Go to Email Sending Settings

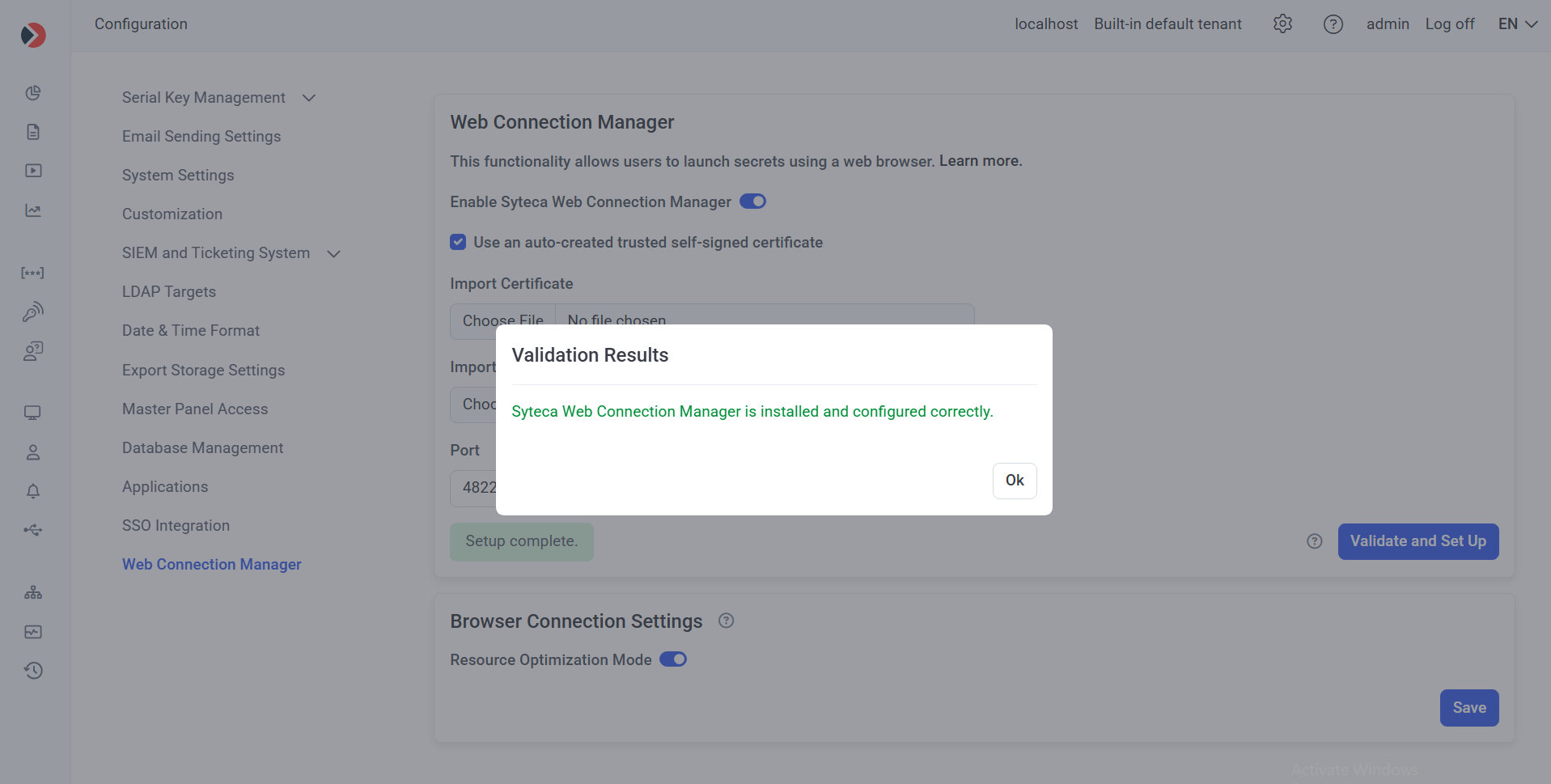click(x=201, y=137)
